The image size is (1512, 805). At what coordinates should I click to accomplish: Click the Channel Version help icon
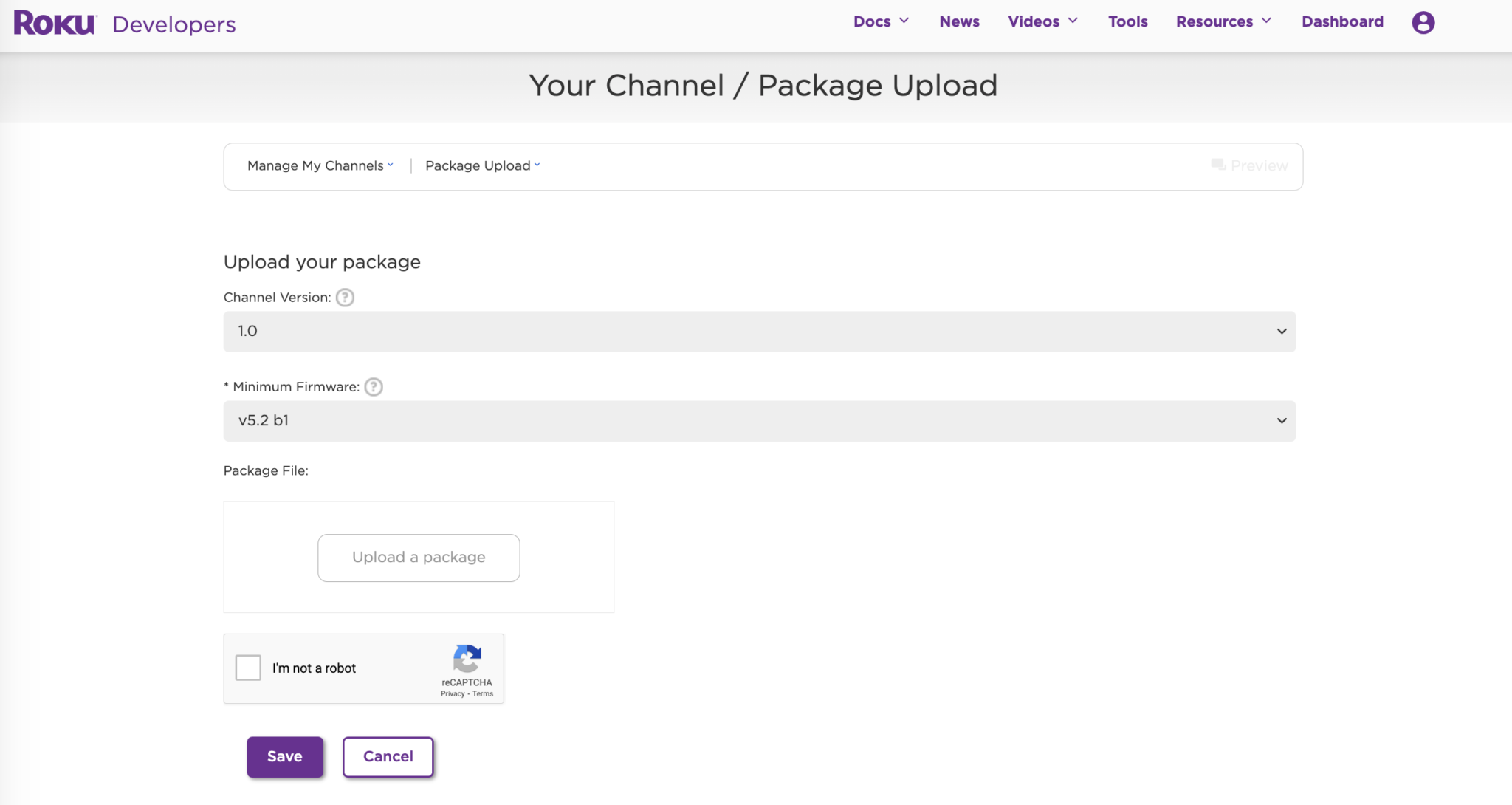344,297
